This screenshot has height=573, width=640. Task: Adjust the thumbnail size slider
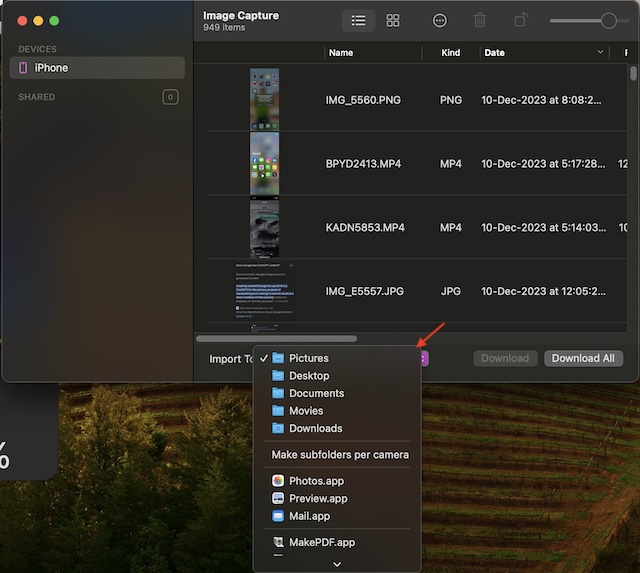(x=608, y=20)
